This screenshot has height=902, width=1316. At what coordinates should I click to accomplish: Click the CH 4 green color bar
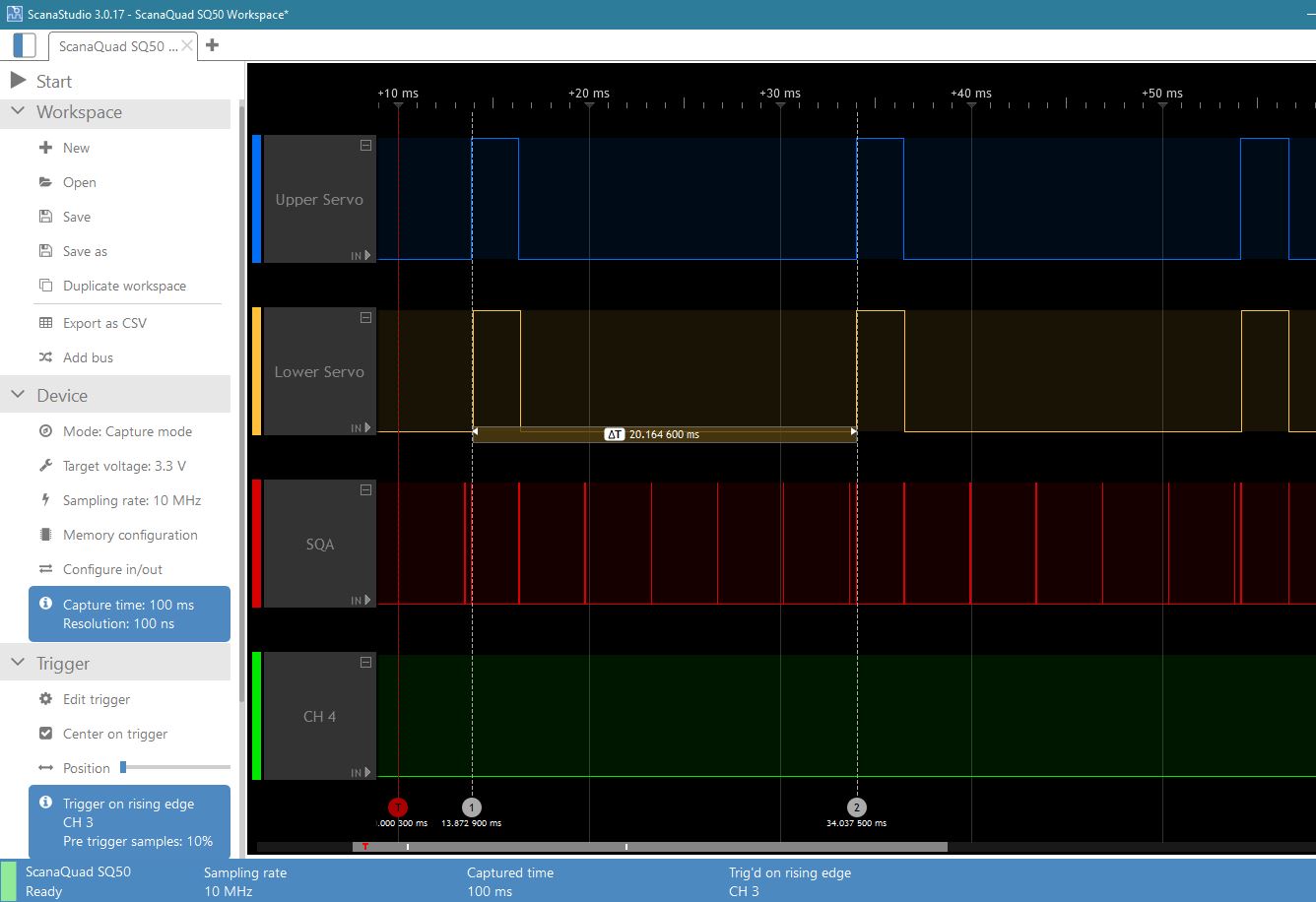[x=257, y=716]
